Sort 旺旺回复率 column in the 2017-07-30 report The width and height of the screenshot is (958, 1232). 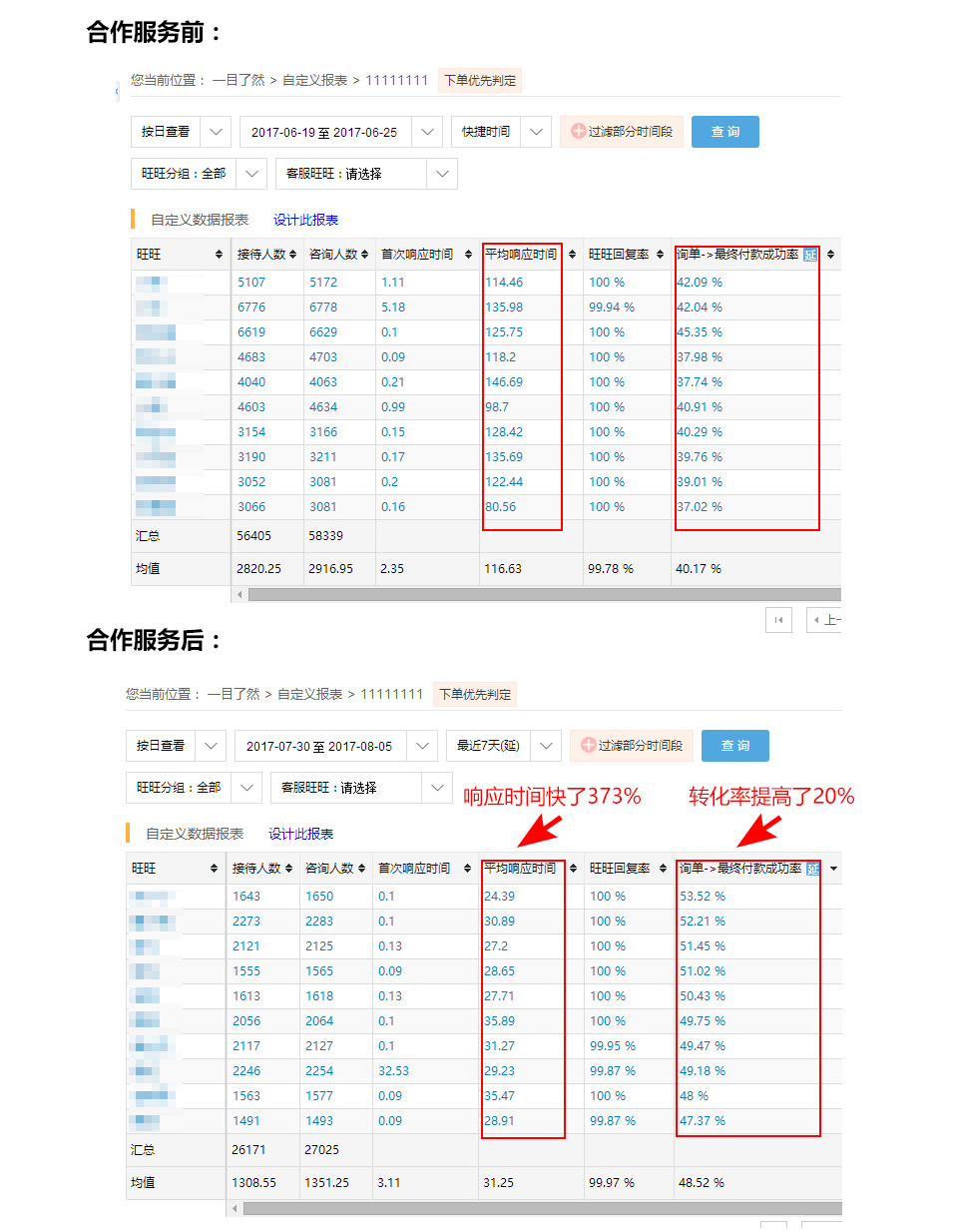coord(663,869)
